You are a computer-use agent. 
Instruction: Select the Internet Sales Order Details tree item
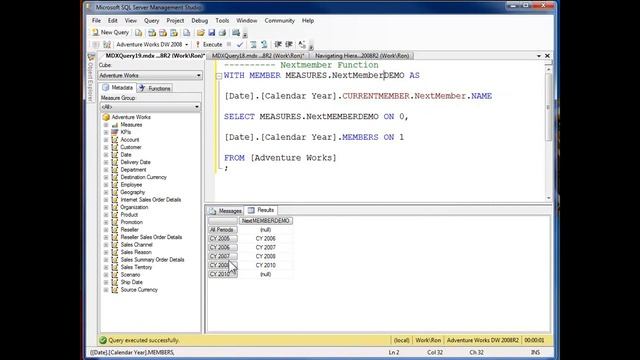151,200
